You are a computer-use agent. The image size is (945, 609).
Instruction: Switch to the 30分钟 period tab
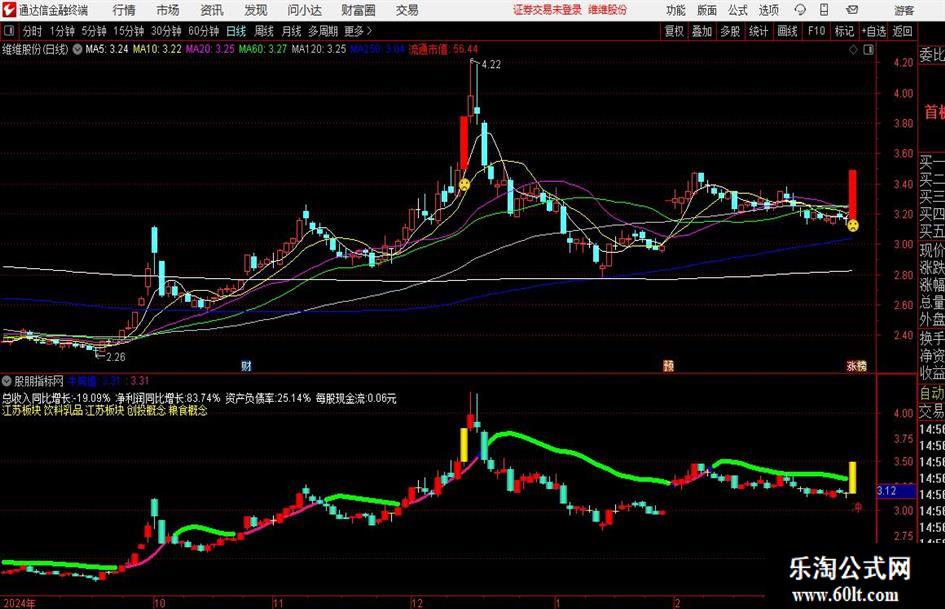pos(166,31)
